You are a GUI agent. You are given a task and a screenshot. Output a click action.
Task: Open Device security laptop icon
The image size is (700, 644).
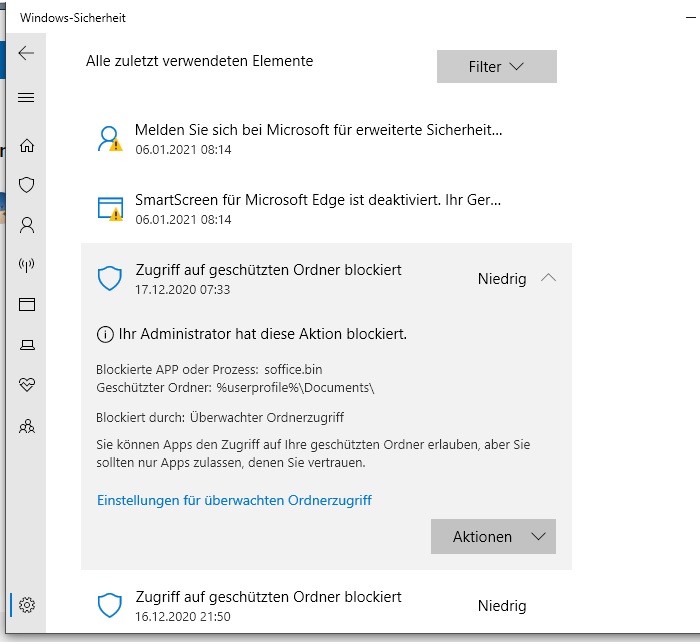(x=27, y=345)
